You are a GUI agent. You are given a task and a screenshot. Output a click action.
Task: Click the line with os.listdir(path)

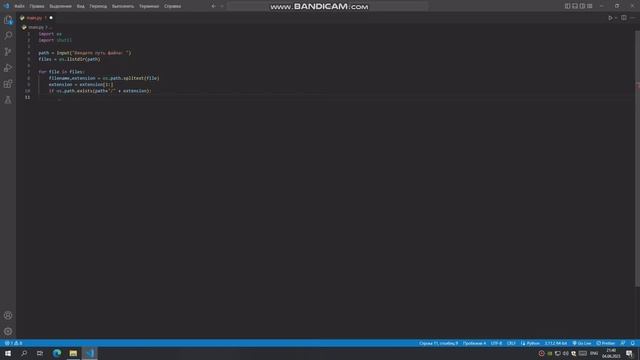(69, 59)
